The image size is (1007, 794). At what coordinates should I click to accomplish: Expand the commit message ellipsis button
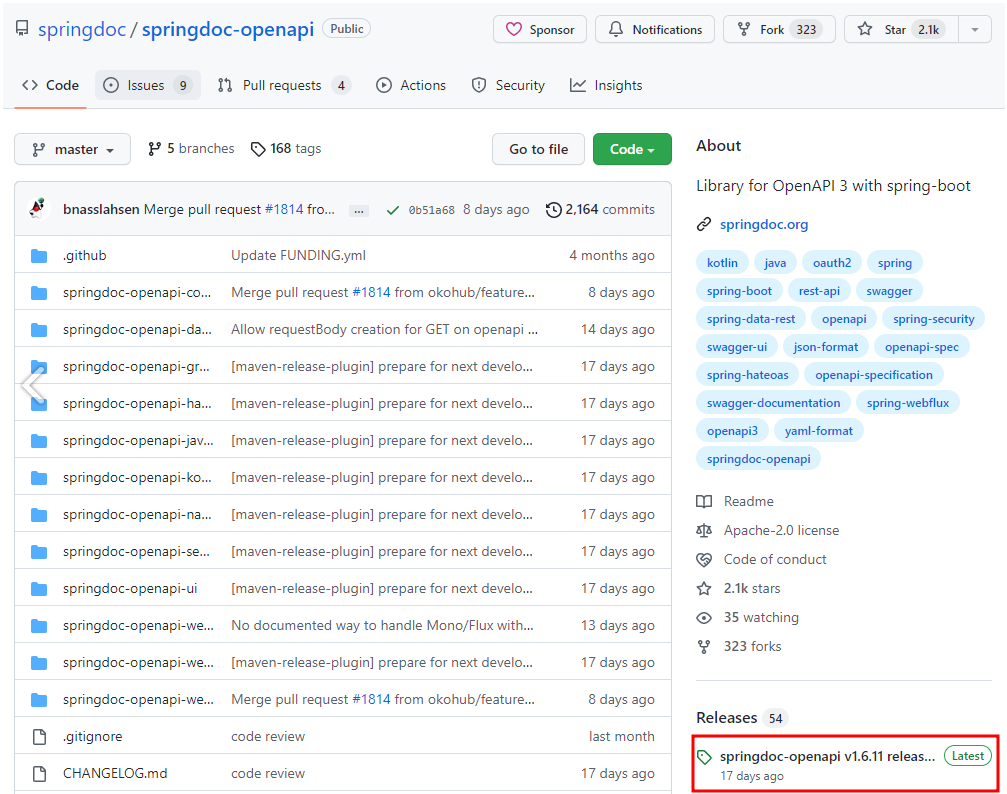click(x=358, y=211)
